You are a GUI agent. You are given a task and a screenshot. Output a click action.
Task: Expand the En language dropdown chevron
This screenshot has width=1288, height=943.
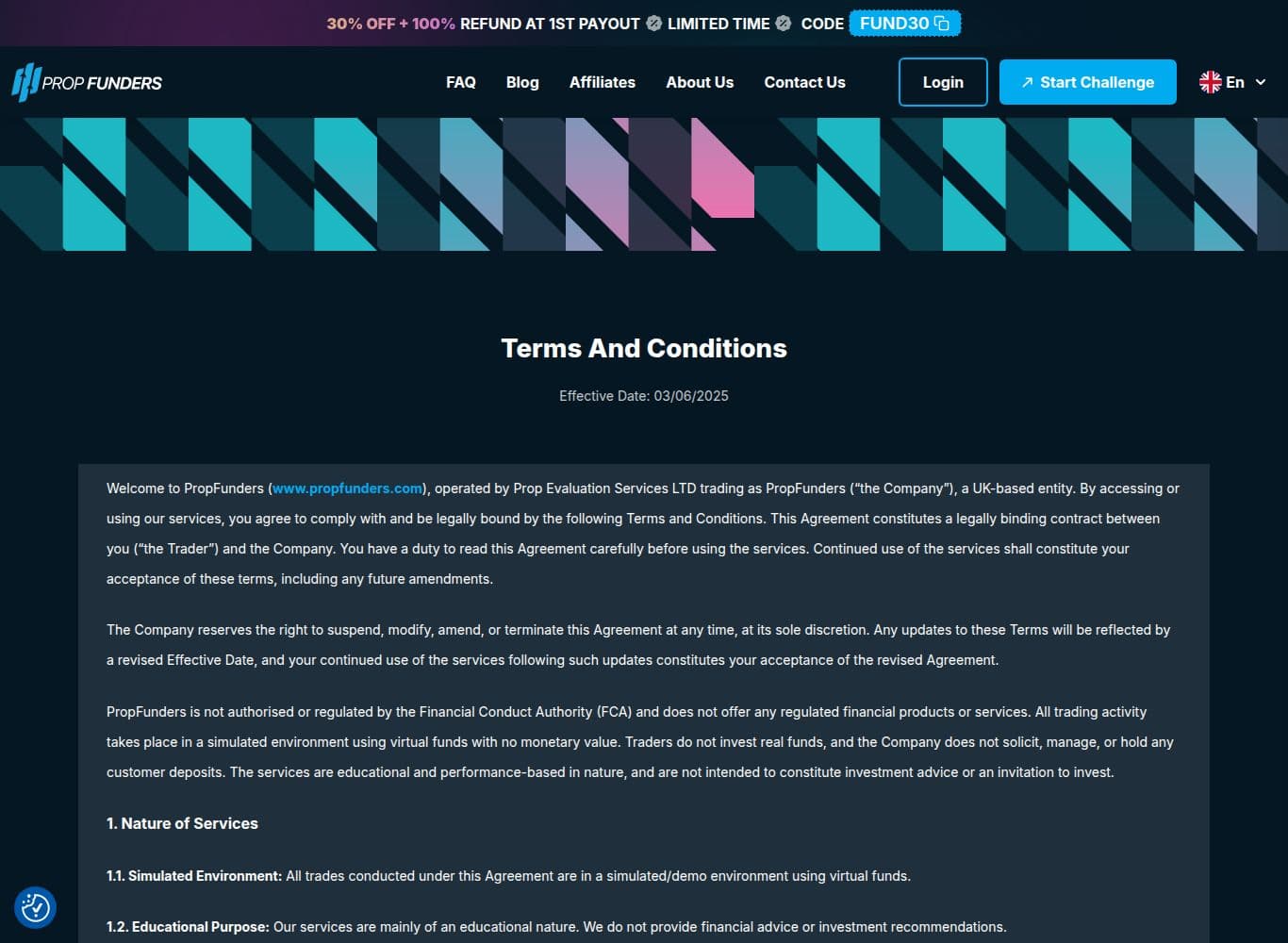(x=1261, y=82)
